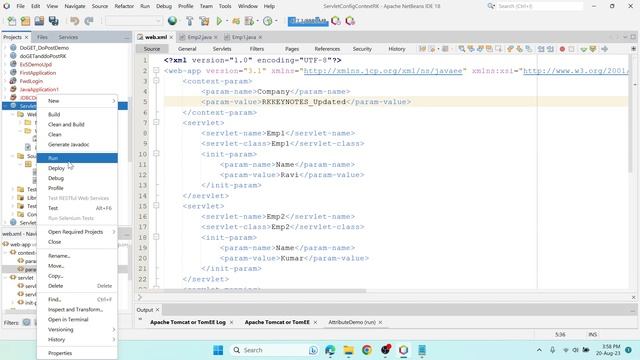640x360 pixels.
Task: Switch to the Files panel tab
Action: pos(42,37)
